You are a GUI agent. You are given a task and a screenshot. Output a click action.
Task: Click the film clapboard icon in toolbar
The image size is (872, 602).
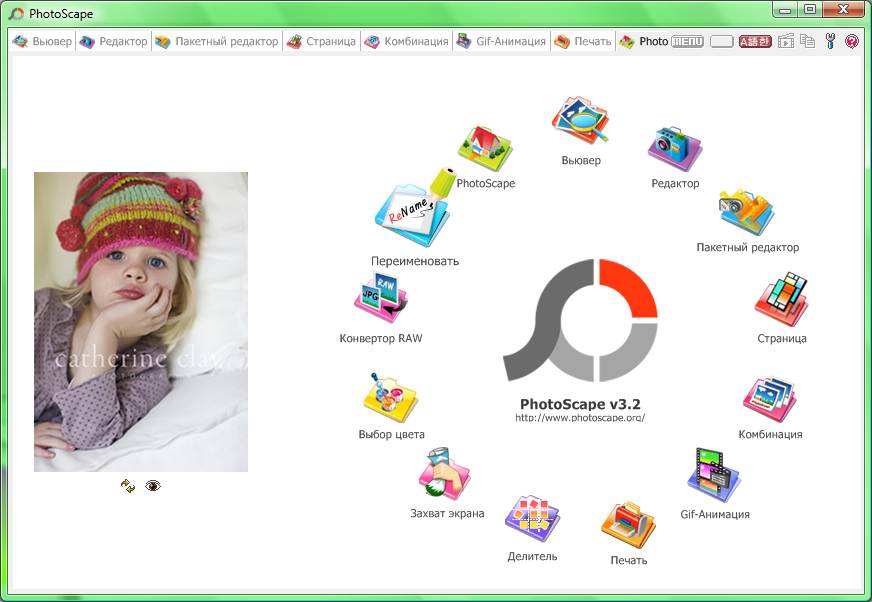click(786, 41)
